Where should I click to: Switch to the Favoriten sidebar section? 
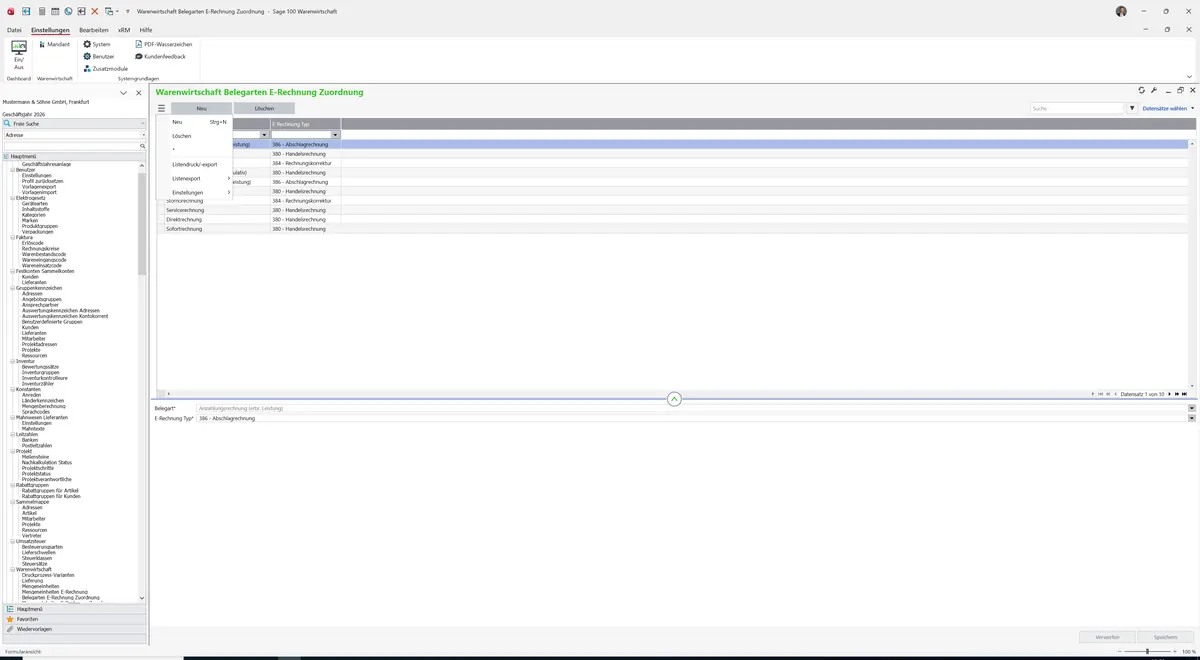pos(74,619)
